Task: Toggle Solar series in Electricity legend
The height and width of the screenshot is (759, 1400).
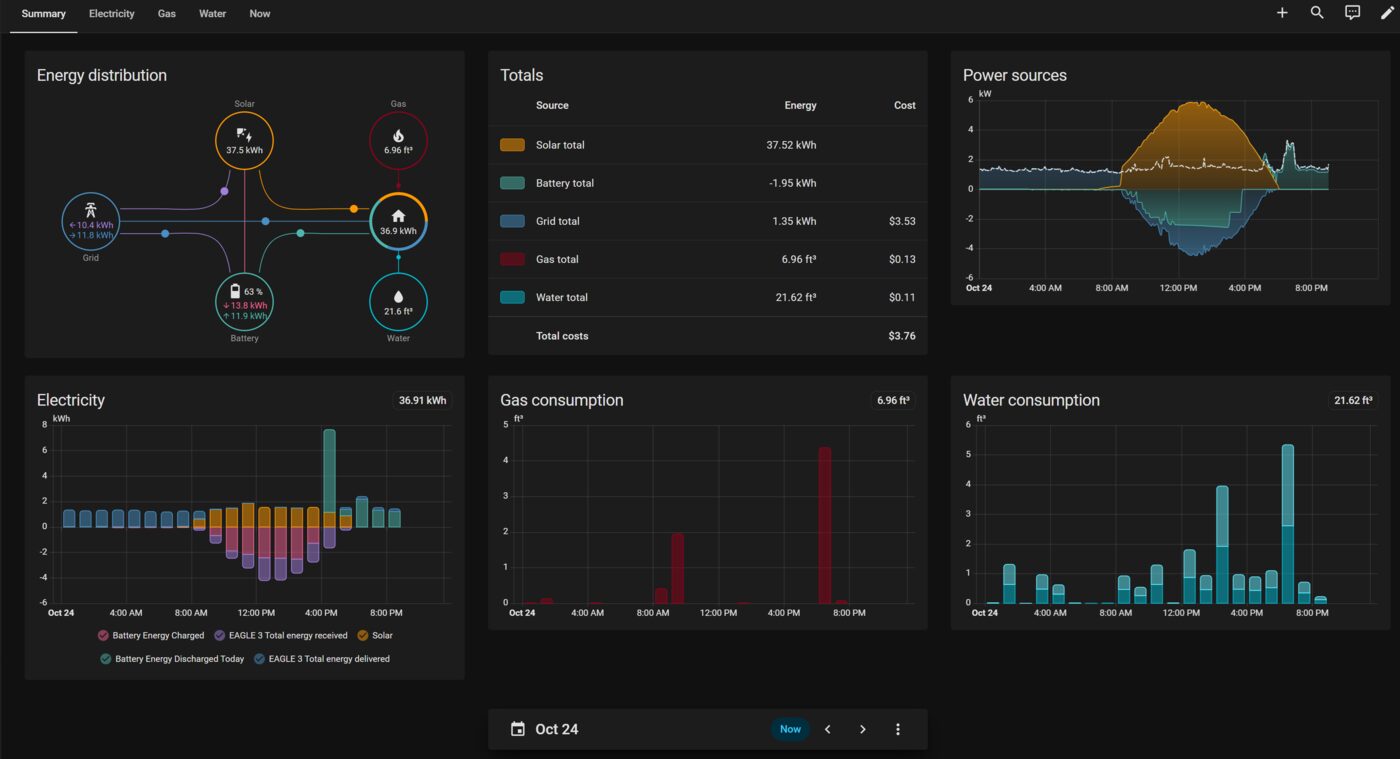Action: pos(375,635)
